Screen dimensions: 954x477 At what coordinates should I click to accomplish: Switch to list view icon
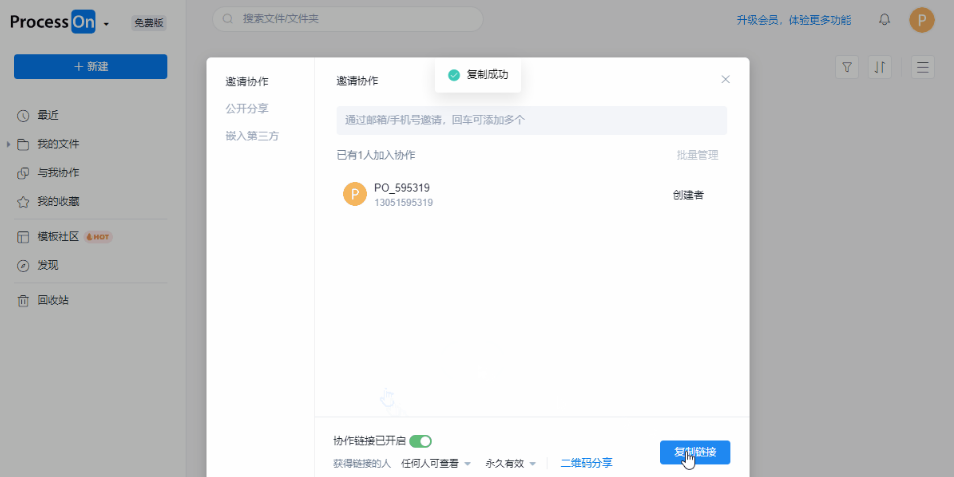coord(922,67)
